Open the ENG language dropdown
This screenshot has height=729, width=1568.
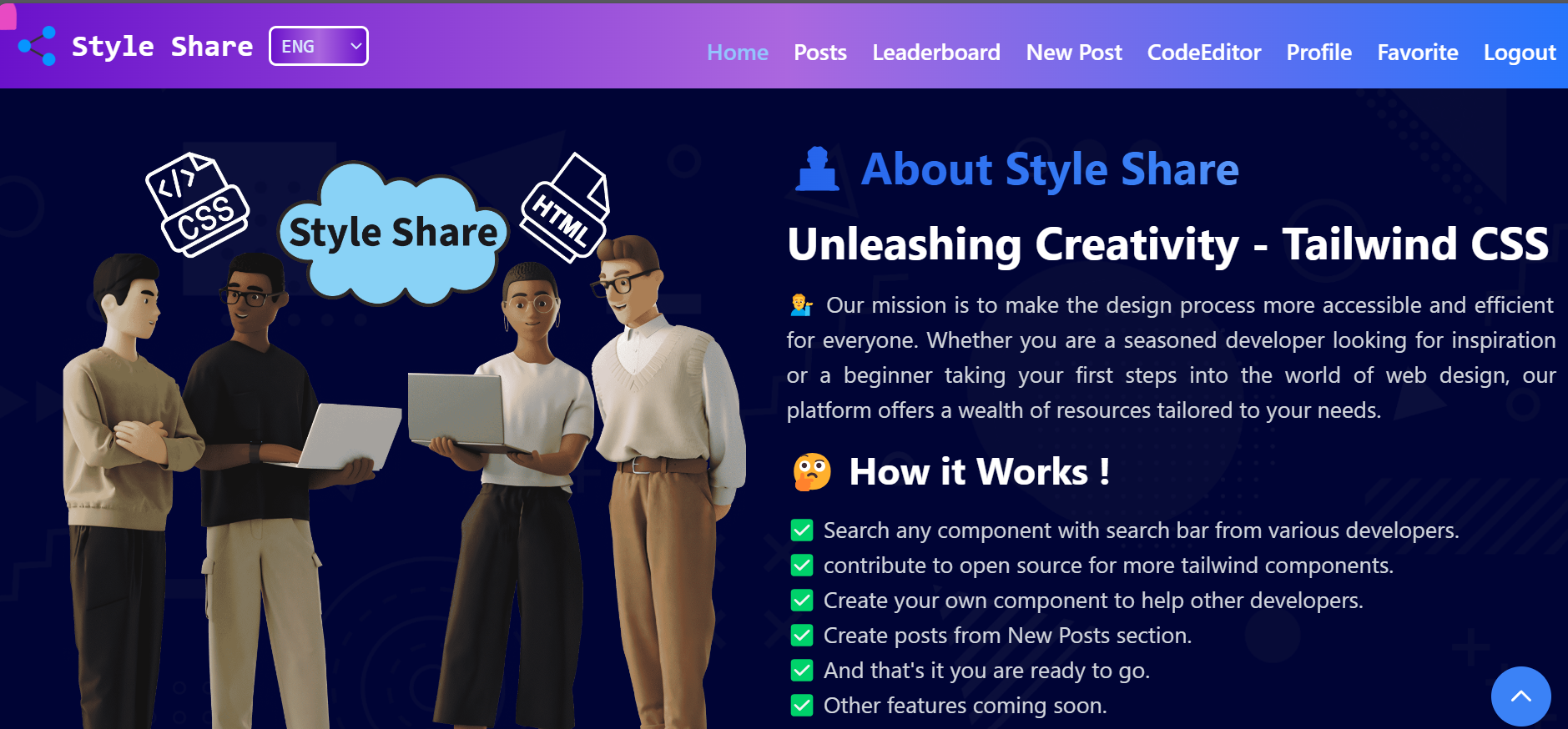(318, 46)
